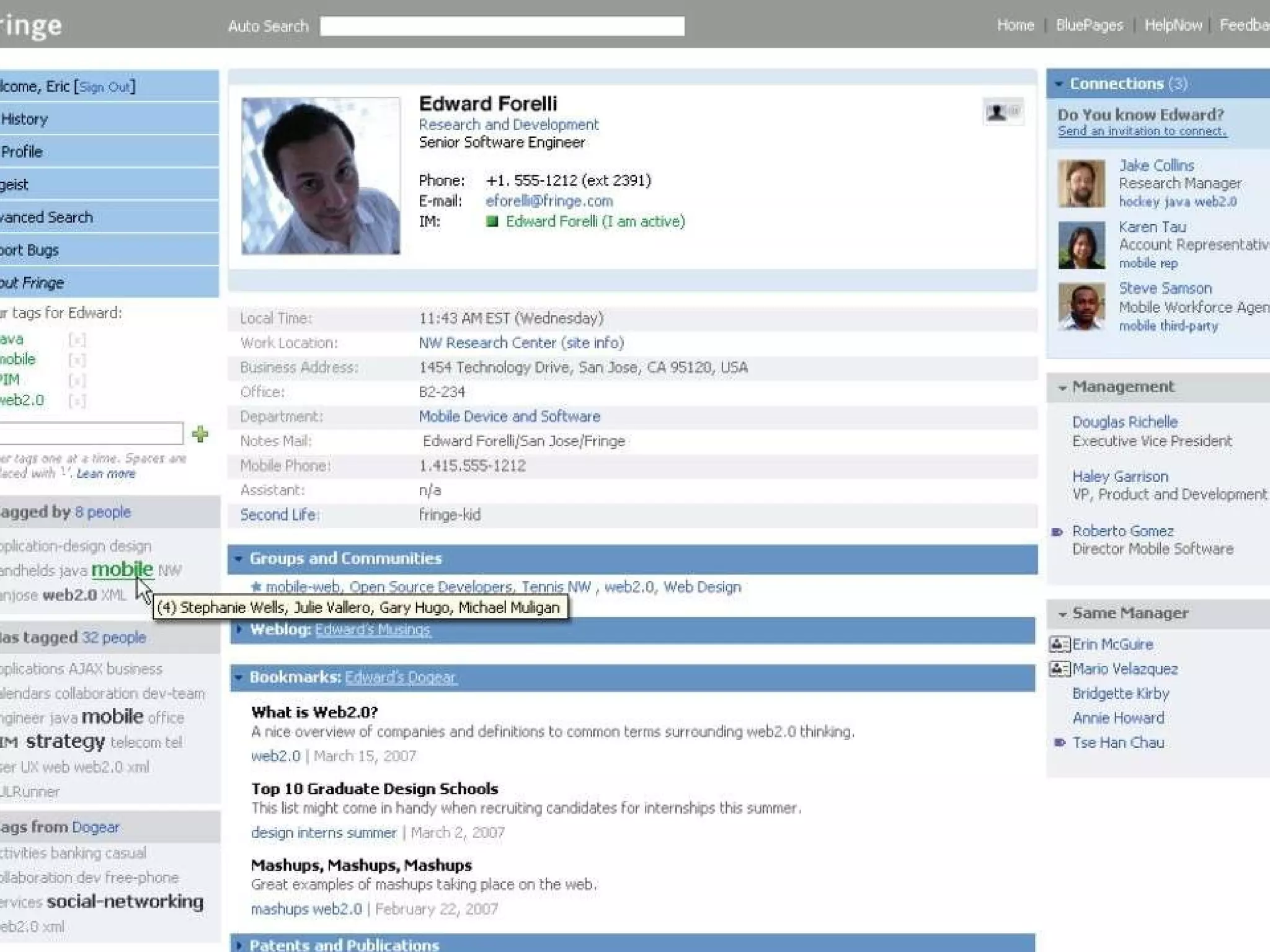This screenshot has width=1270, height=952.
Task: Click the green IM active status square
Action: (492, 221)
